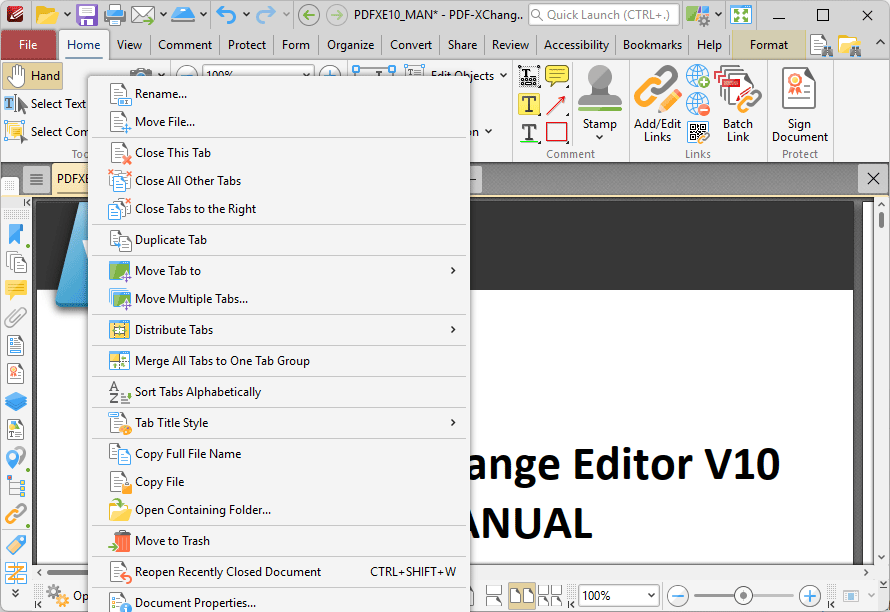The height and width of the screenshot is (612, 890).
Task: Open the Undo history dropdown arrow
Action: pyautogui.click(x=246, y=15)
